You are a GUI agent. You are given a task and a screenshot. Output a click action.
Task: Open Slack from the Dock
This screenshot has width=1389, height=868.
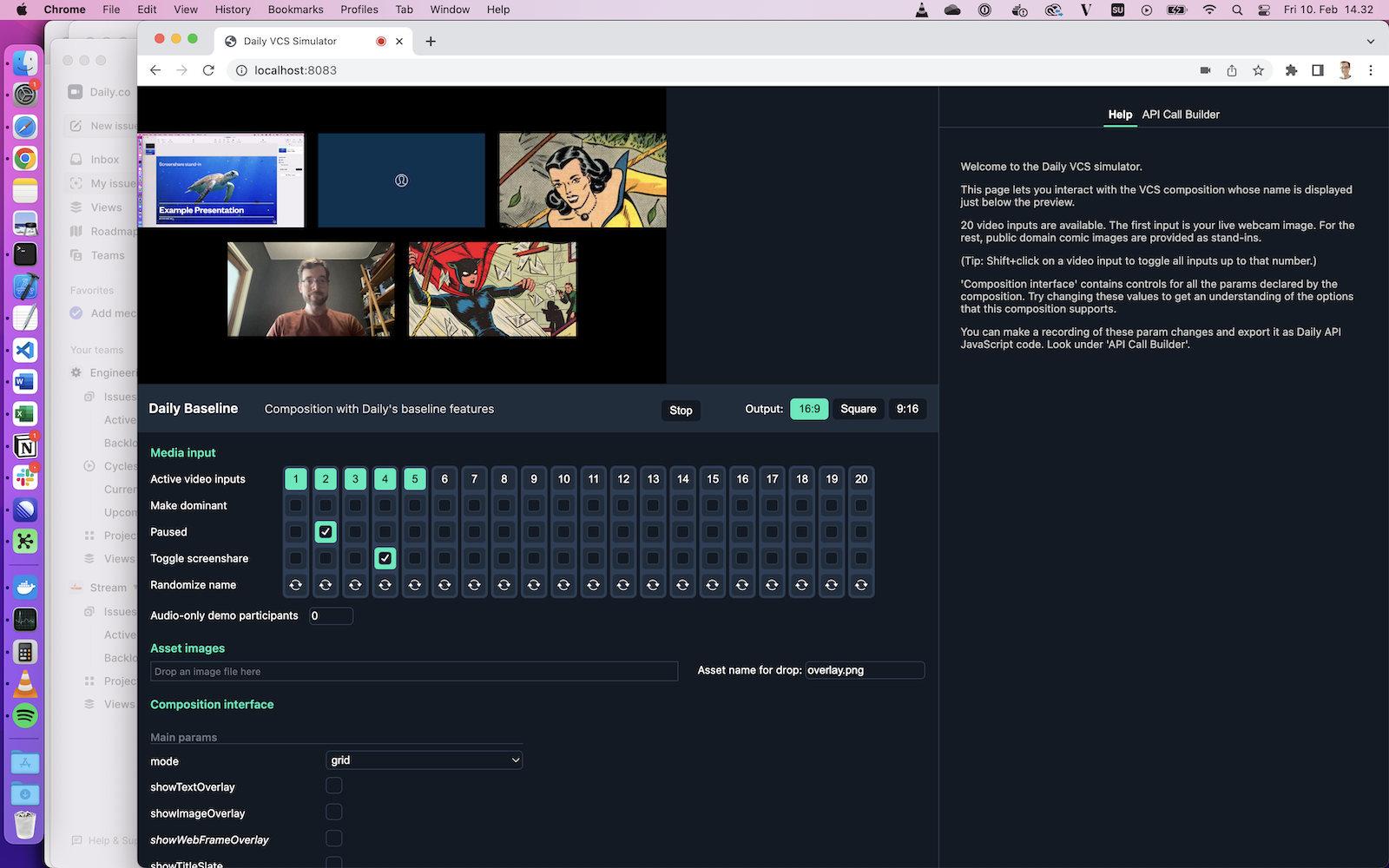(25, 477)
